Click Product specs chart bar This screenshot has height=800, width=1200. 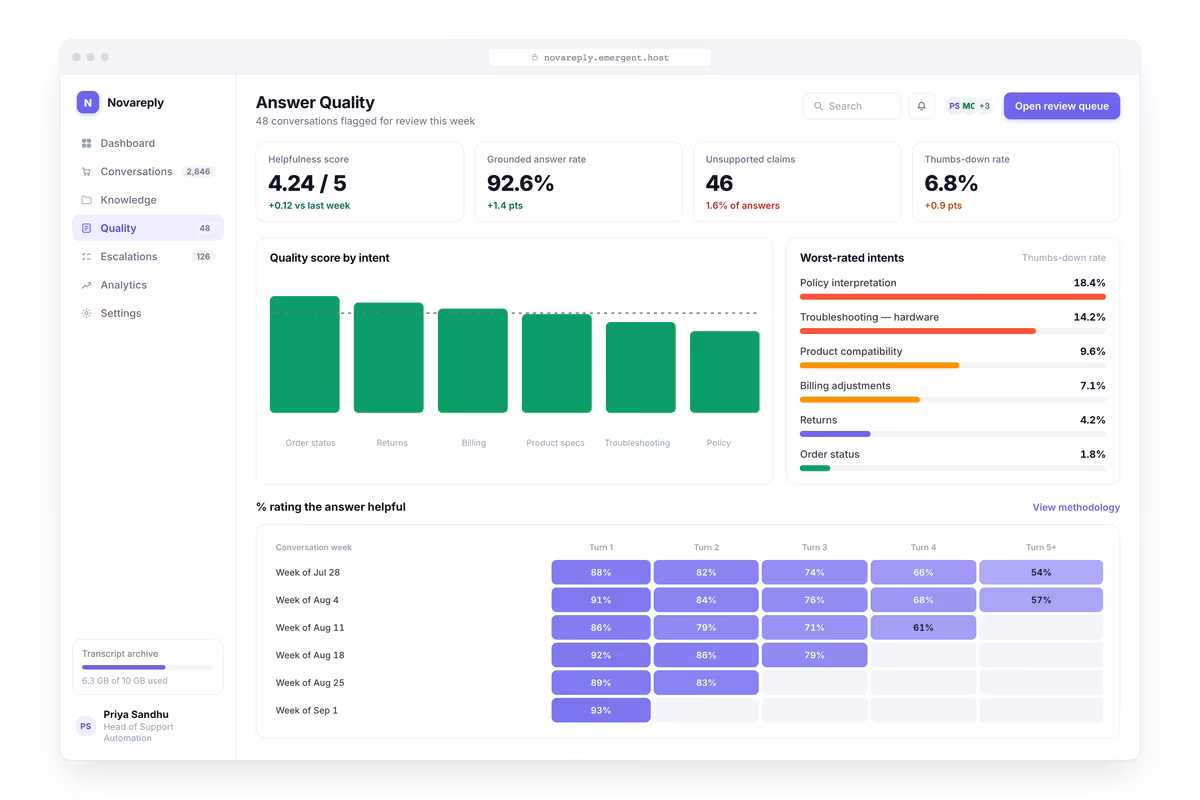pyautogui.click(x=557, y=364)
